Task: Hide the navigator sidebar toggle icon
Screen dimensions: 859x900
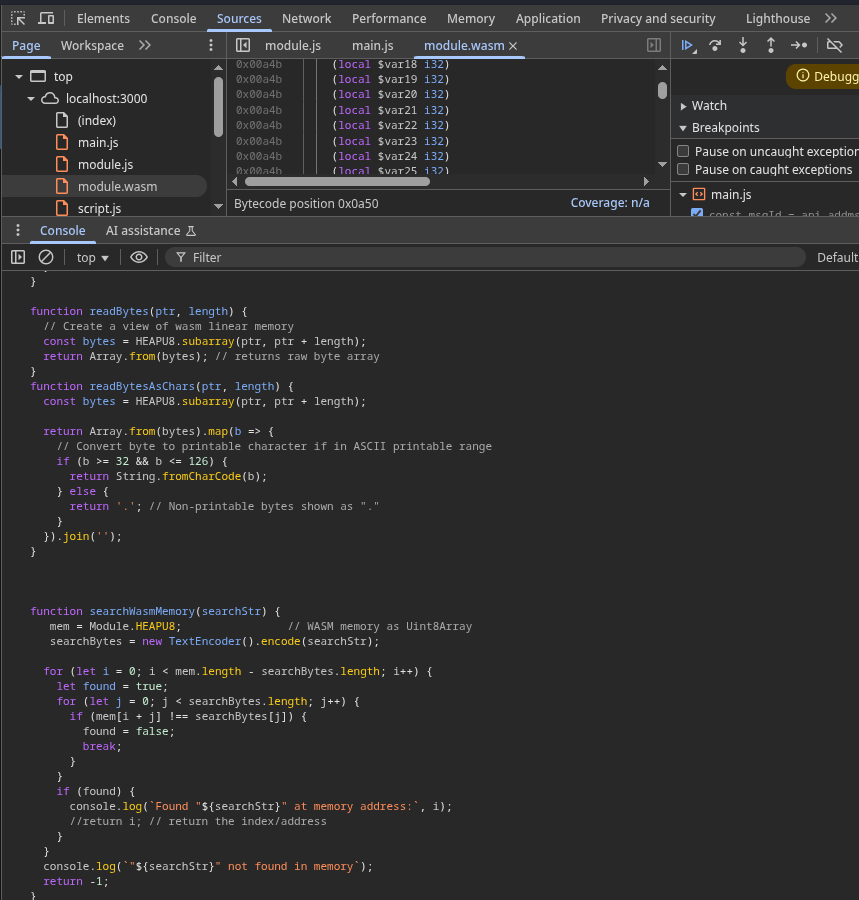Action: pos(243,45)
